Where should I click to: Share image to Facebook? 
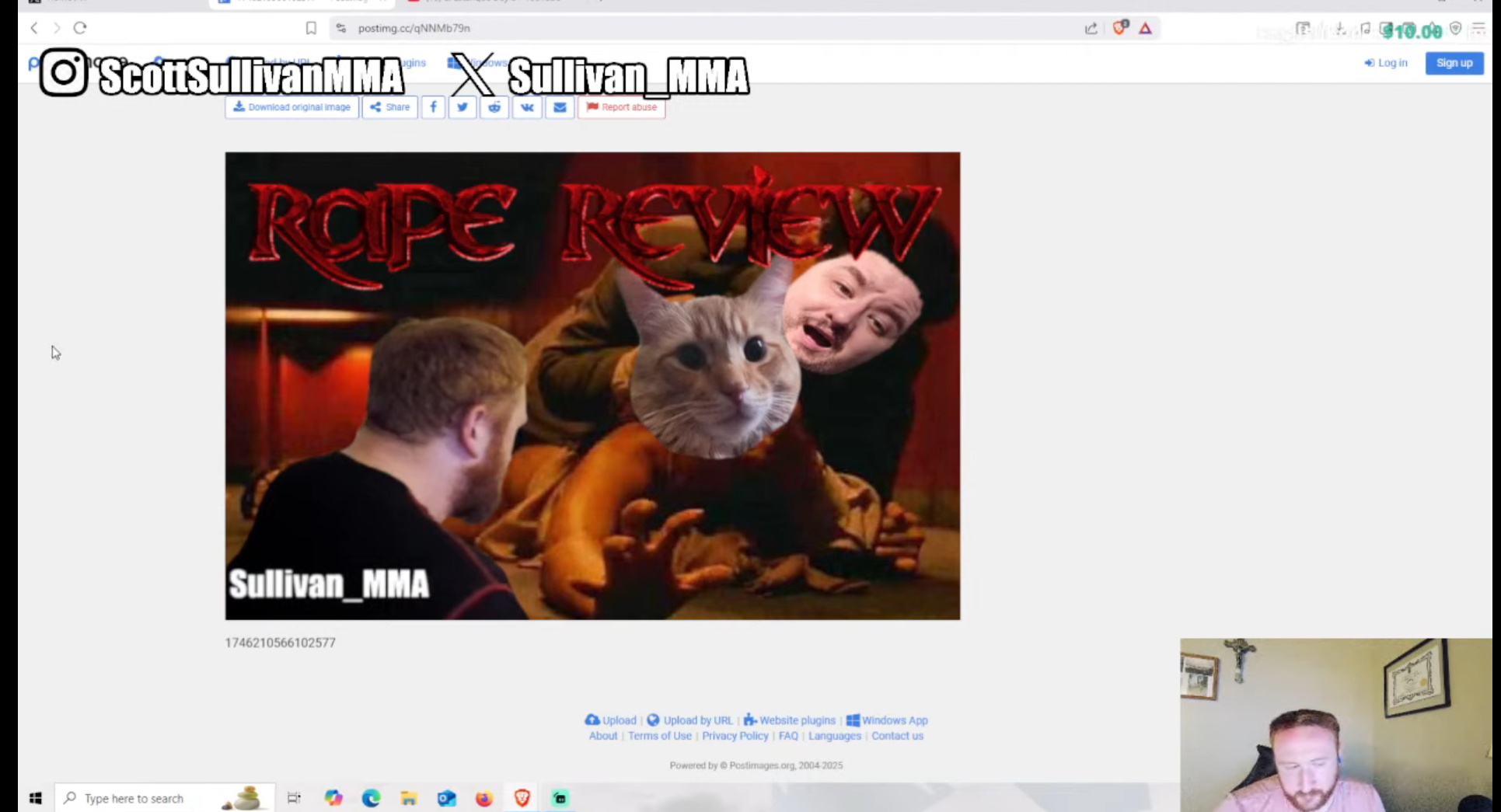tap(434, 107)
